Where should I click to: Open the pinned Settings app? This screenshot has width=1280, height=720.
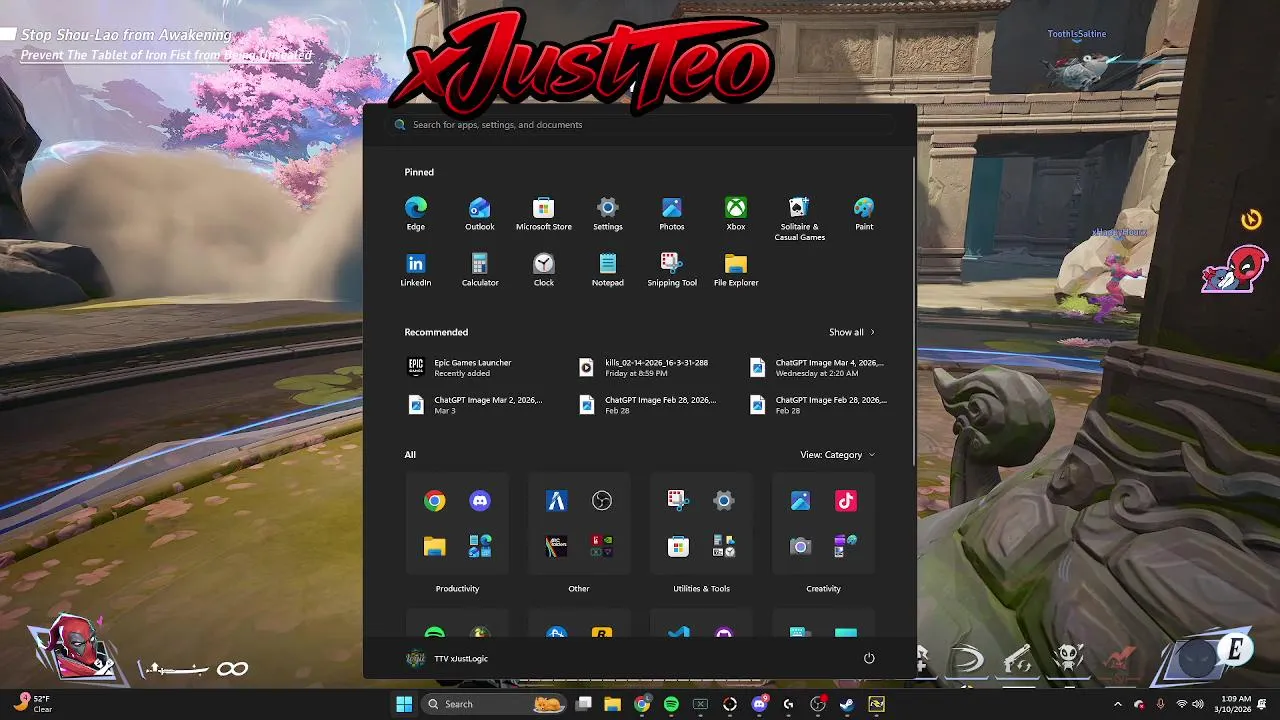pos(607,213)
